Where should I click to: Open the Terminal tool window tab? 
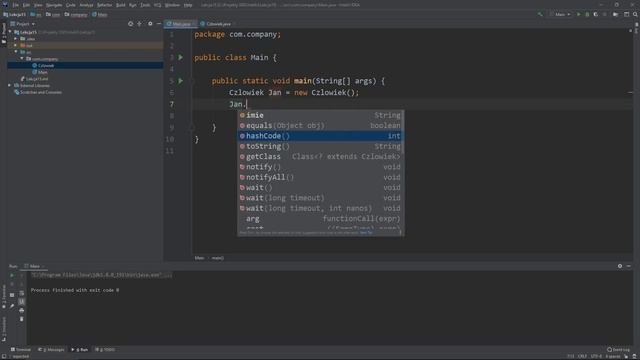click(x=21, y=349)
